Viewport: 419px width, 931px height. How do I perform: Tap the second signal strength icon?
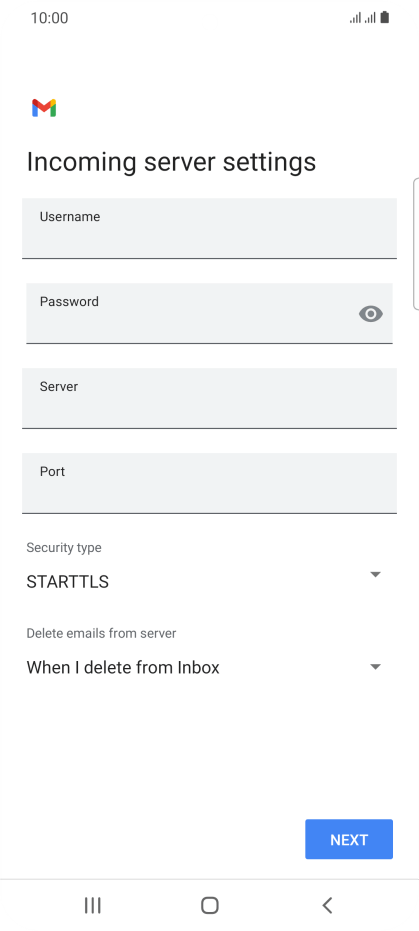pos(370,18)
